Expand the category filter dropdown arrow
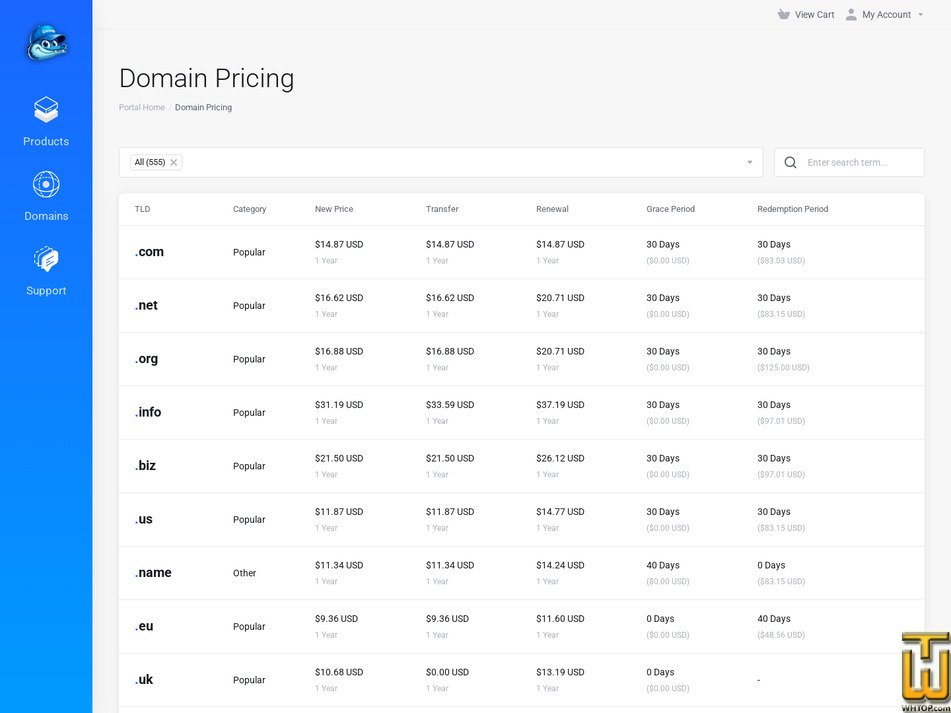This screenshot has height=713, width=951. (x=749, y=163)
